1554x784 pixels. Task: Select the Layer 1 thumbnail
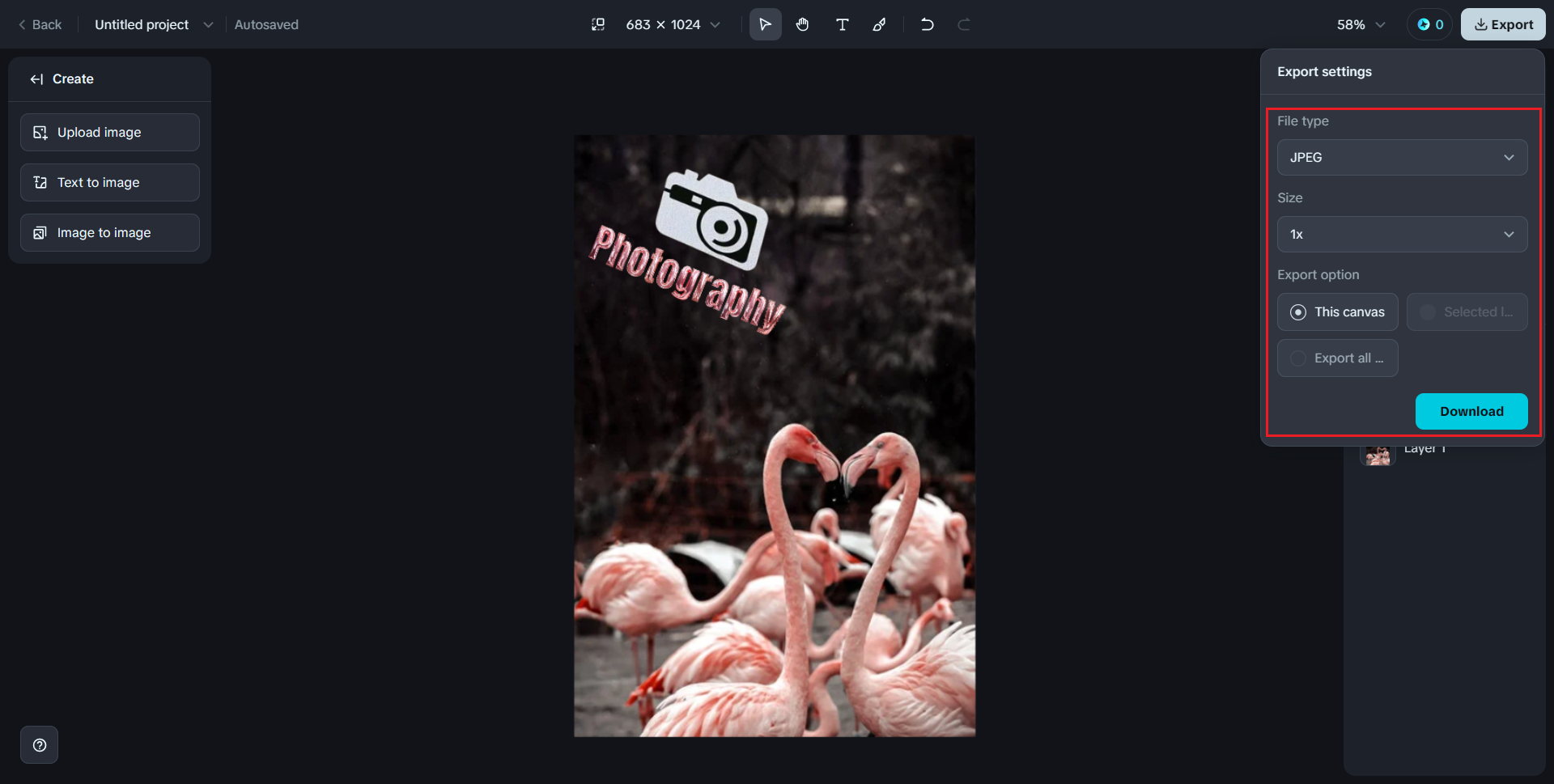(x=1378, y=456)
